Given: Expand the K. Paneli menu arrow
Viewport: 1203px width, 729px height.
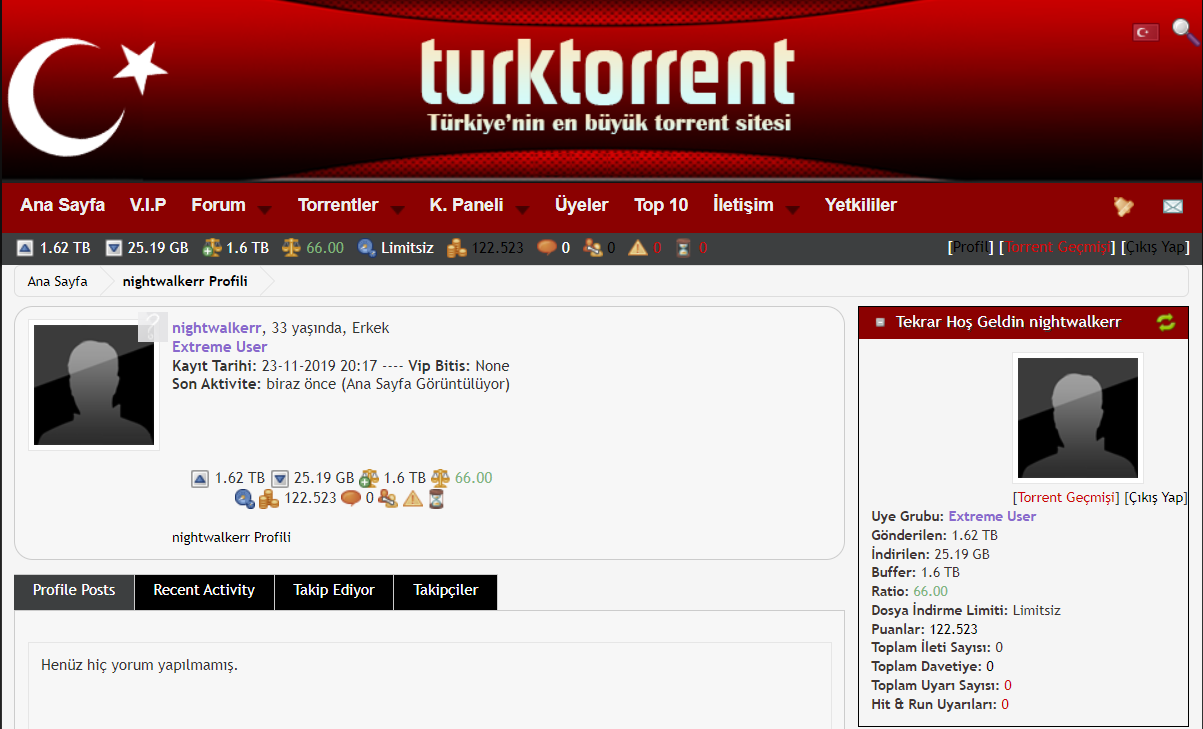Looking at the screenshot, I should pyautogui.click(x=522, y=209).
